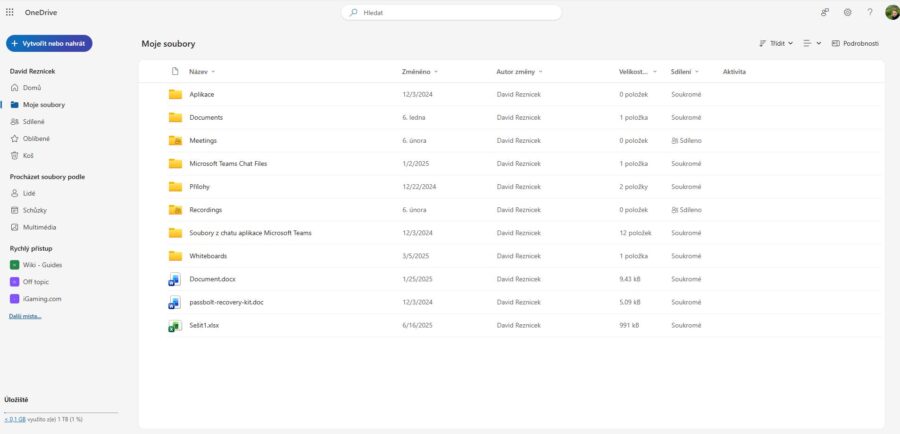
Task: Open the view options list dropdown
Action: pos(812,43)
